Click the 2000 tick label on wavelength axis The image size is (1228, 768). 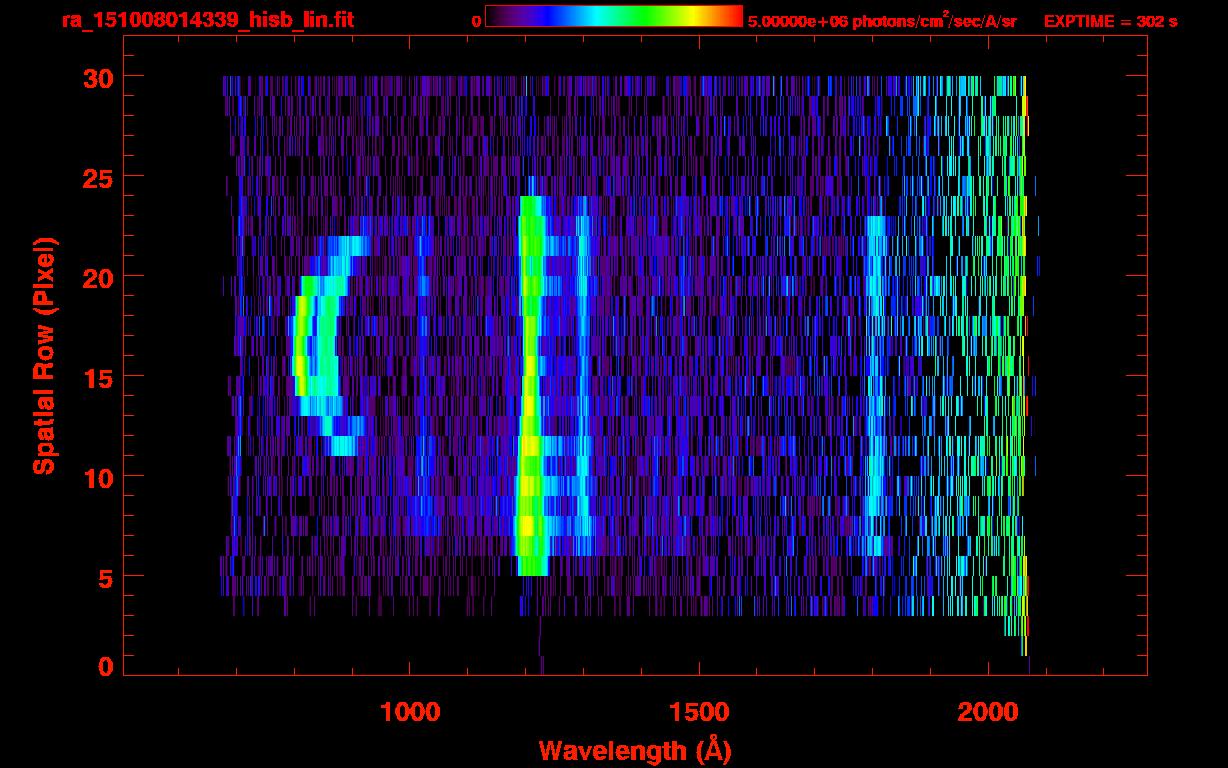click(x=988, y=712)
